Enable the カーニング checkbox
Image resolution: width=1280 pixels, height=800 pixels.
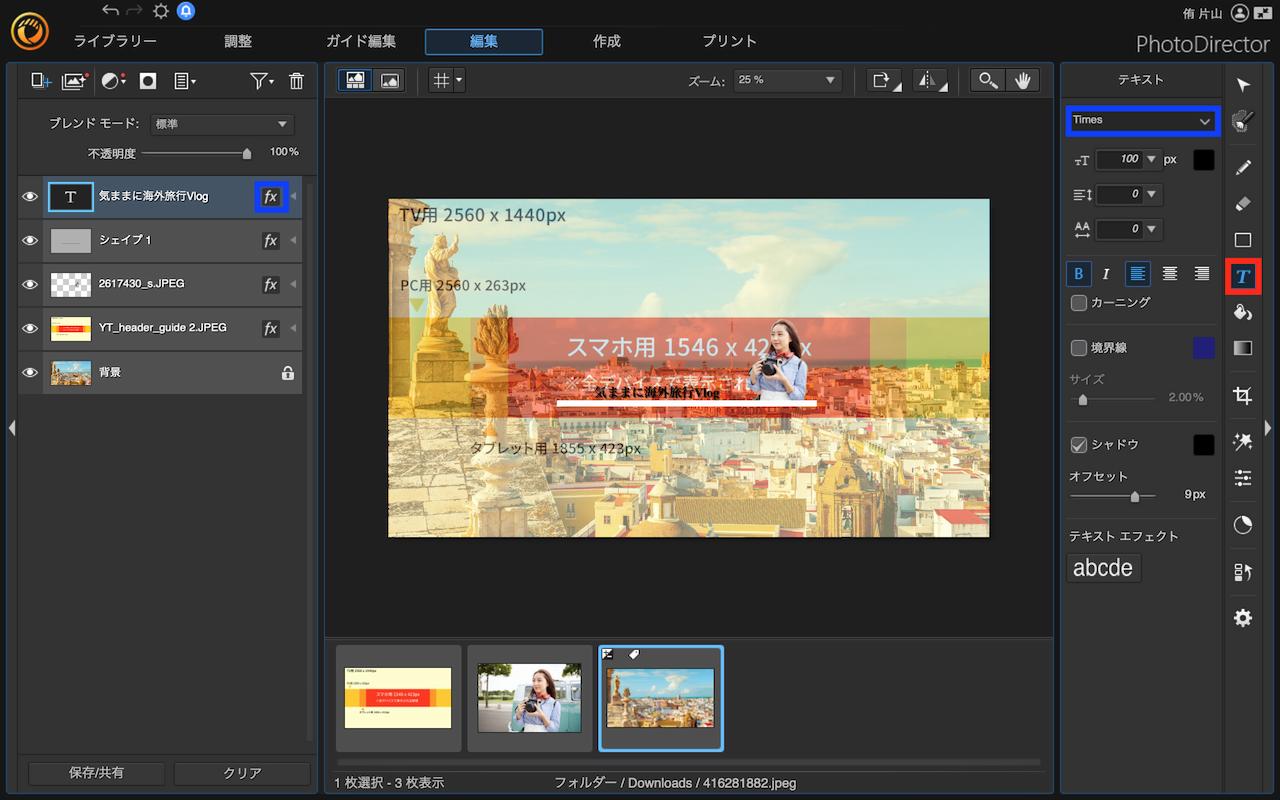click(1079, 302)
